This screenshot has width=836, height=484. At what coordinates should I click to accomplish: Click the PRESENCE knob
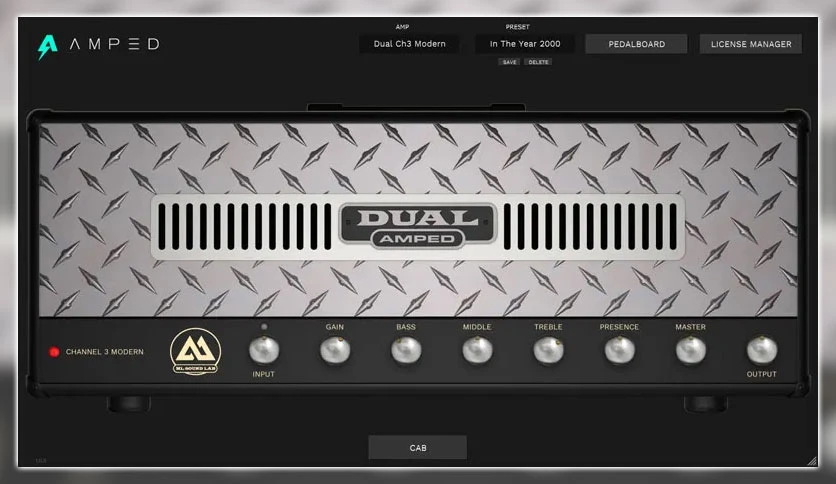[620, 350]
